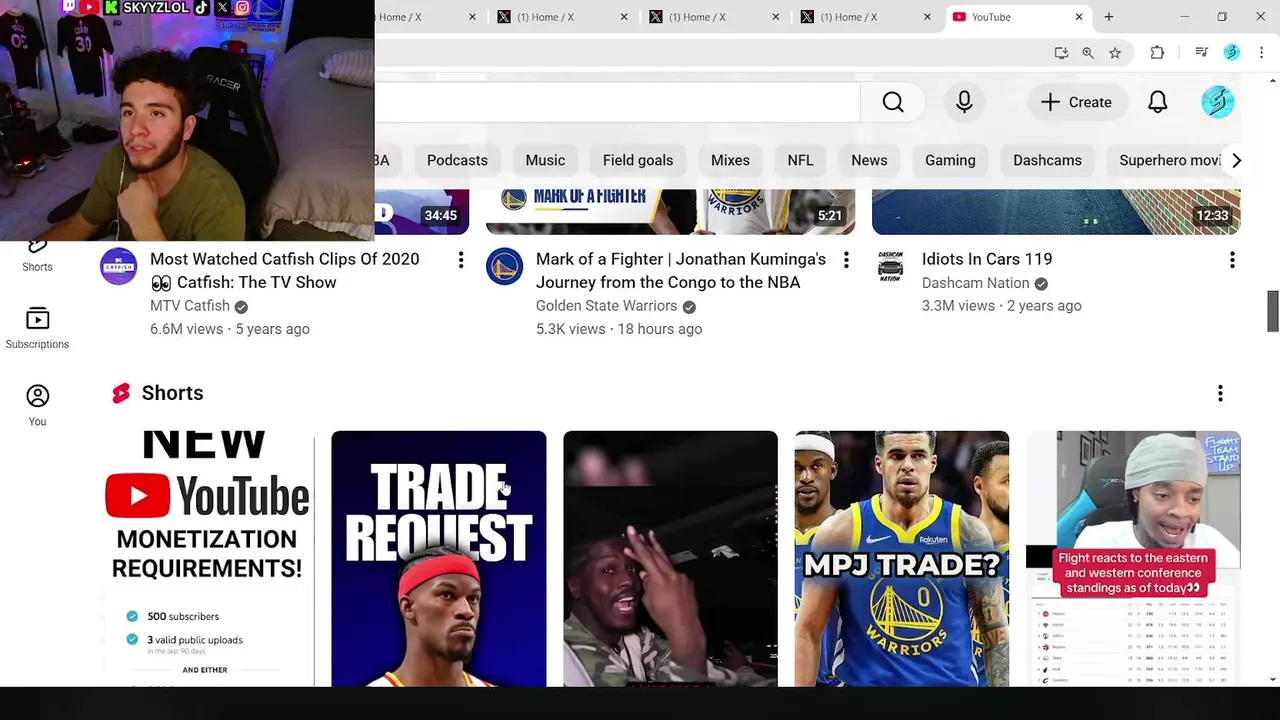
Task: Select the News filter chip
Action: point(869,160)
